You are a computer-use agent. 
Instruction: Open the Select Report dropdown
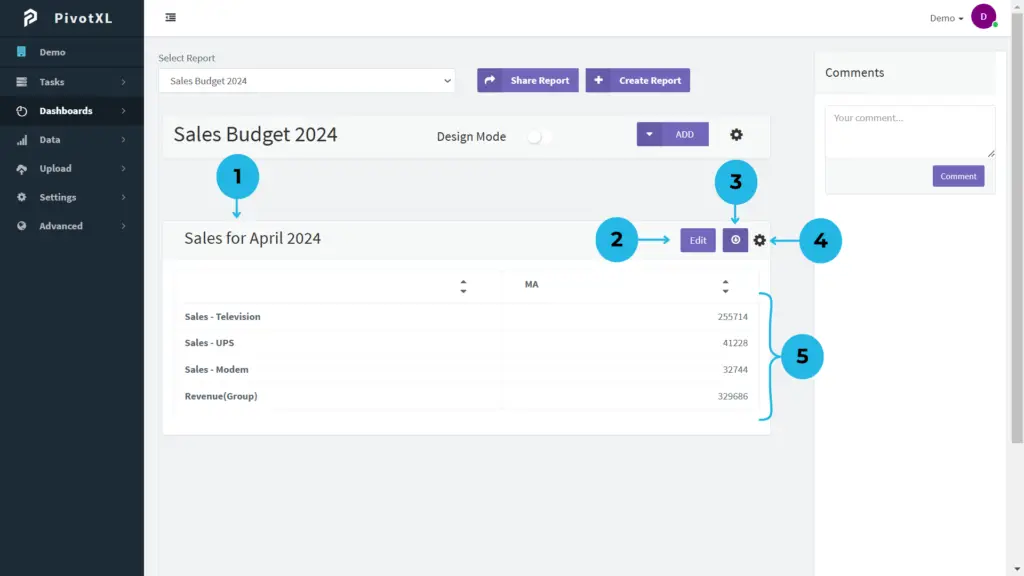306,81
